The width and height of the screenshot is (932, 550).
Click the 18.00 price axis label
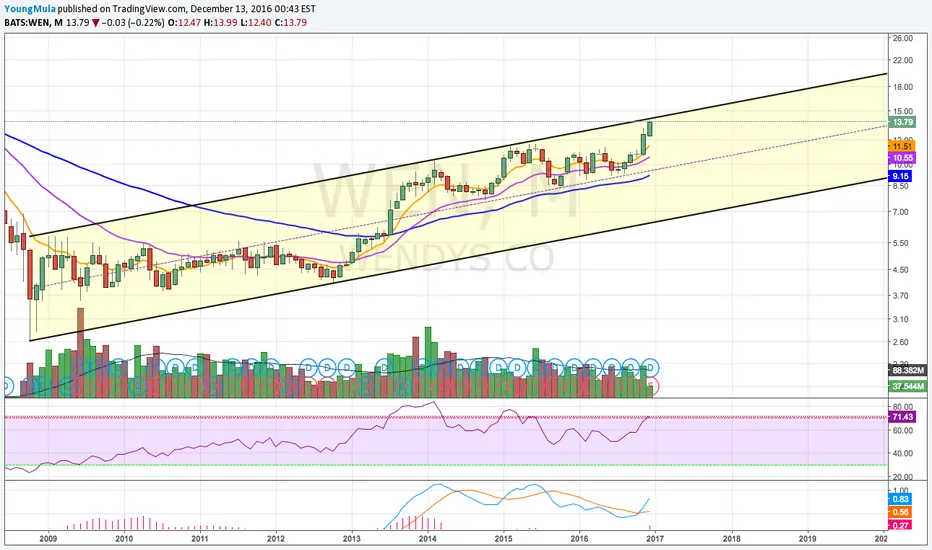902,86
